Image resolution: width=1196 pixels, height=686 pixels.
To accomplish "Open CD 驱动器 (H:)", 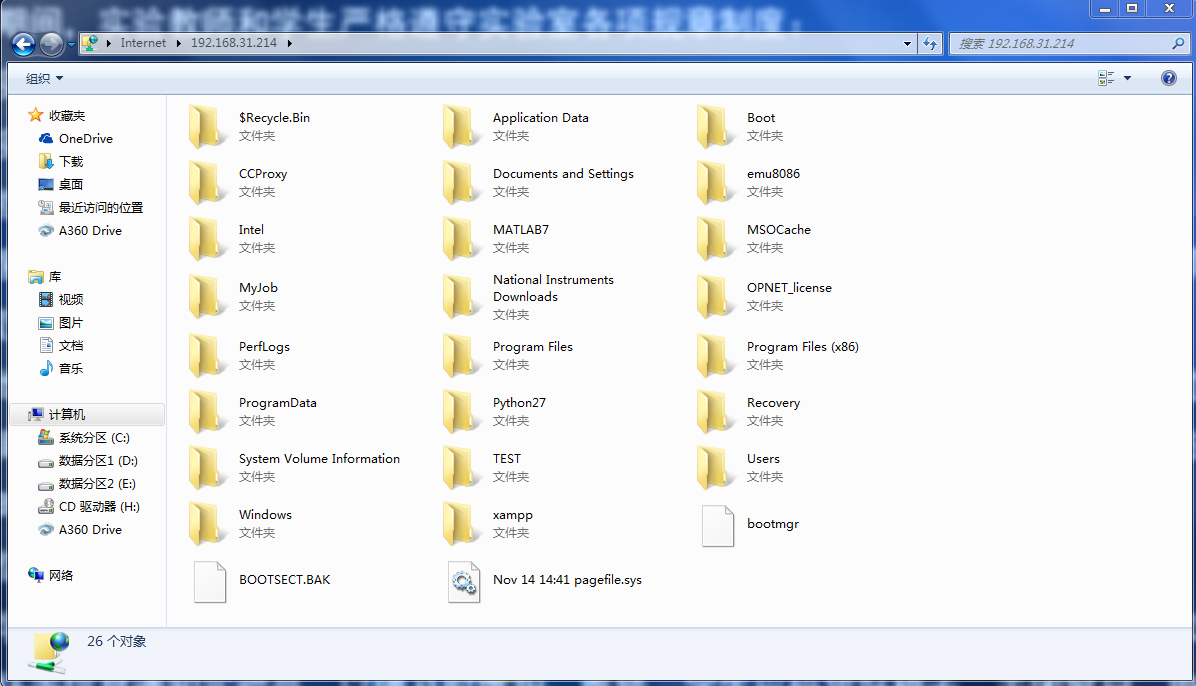I will [x=88, y=507].
